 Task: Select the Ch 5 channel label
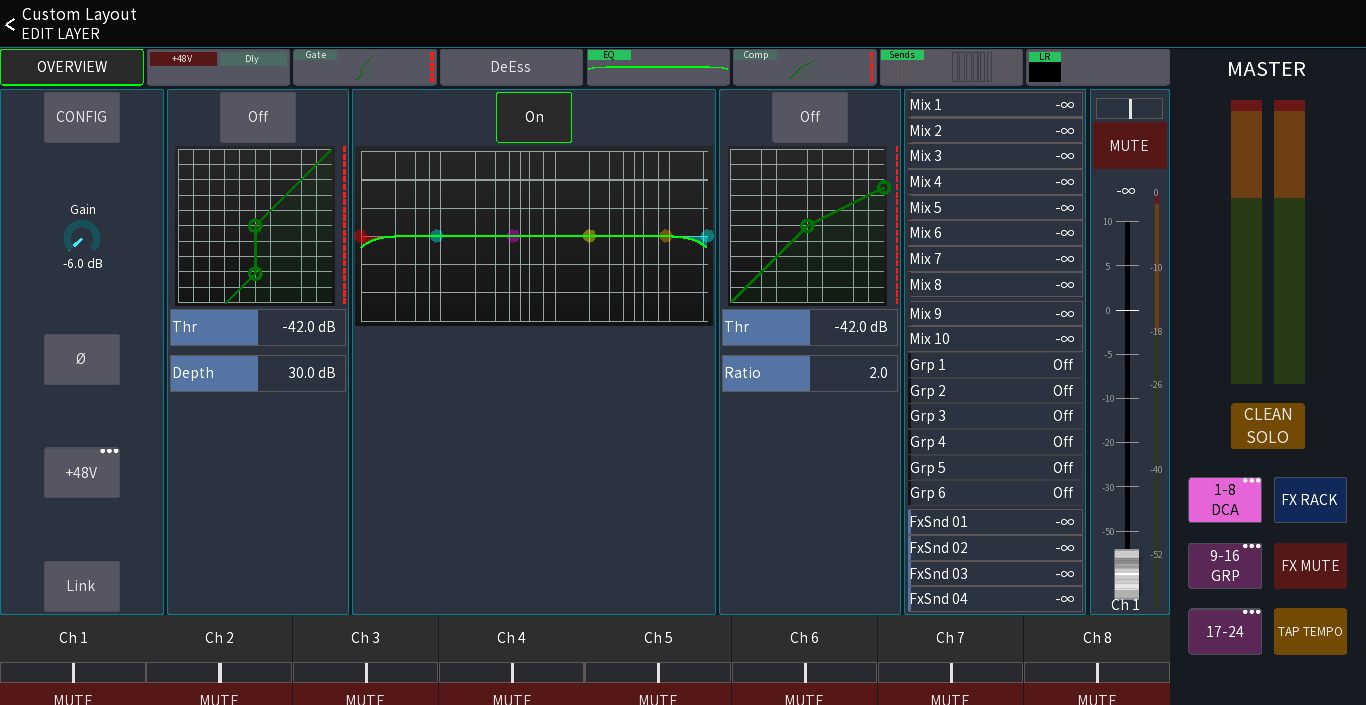click(658, 638)
